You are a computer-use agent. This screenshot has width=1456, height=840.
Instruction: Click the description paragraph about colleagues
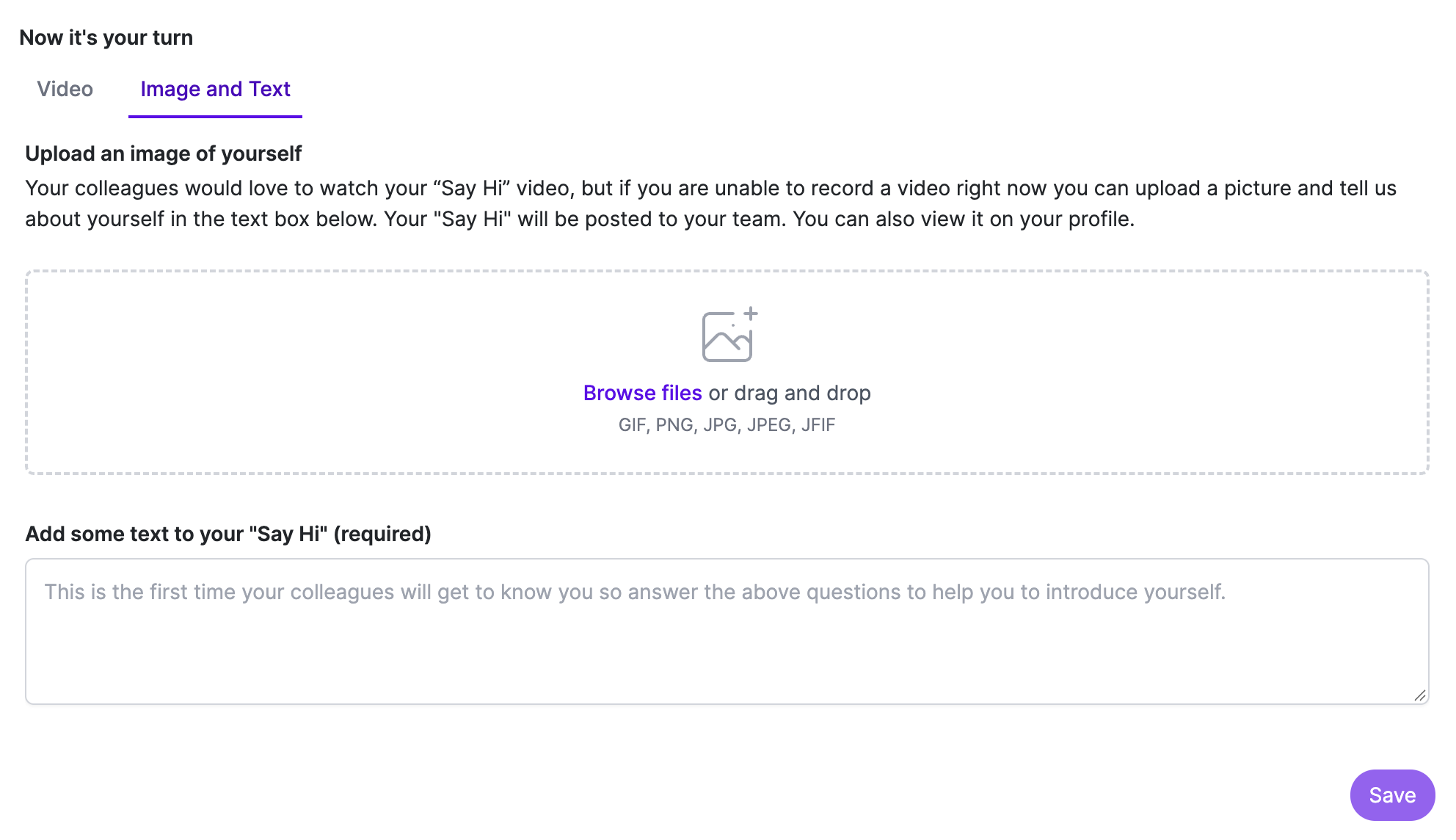click(710, 203)
